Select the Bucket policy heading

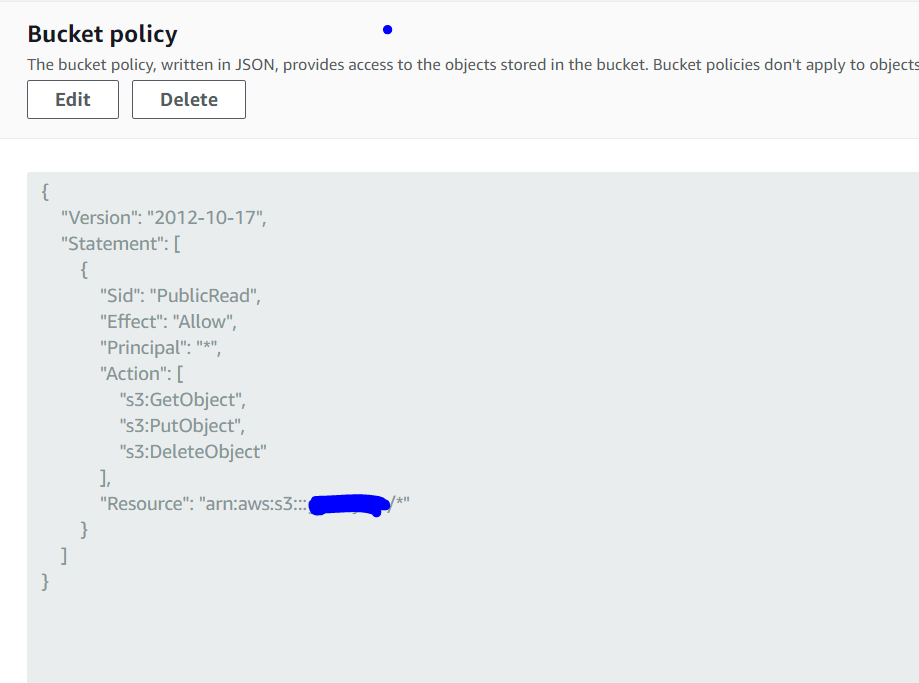click(102, 33)
